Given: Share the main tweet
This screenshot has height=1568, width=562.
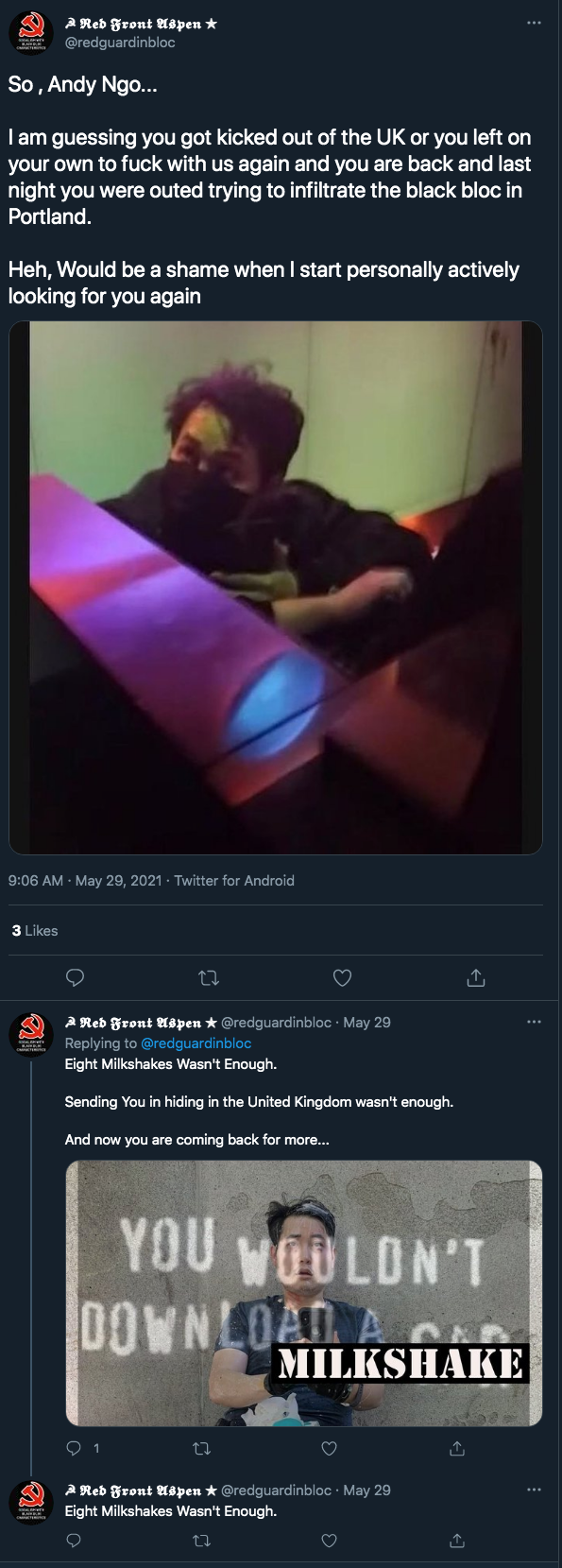Looking at the screenshot, I should click(x=476, y=977).
